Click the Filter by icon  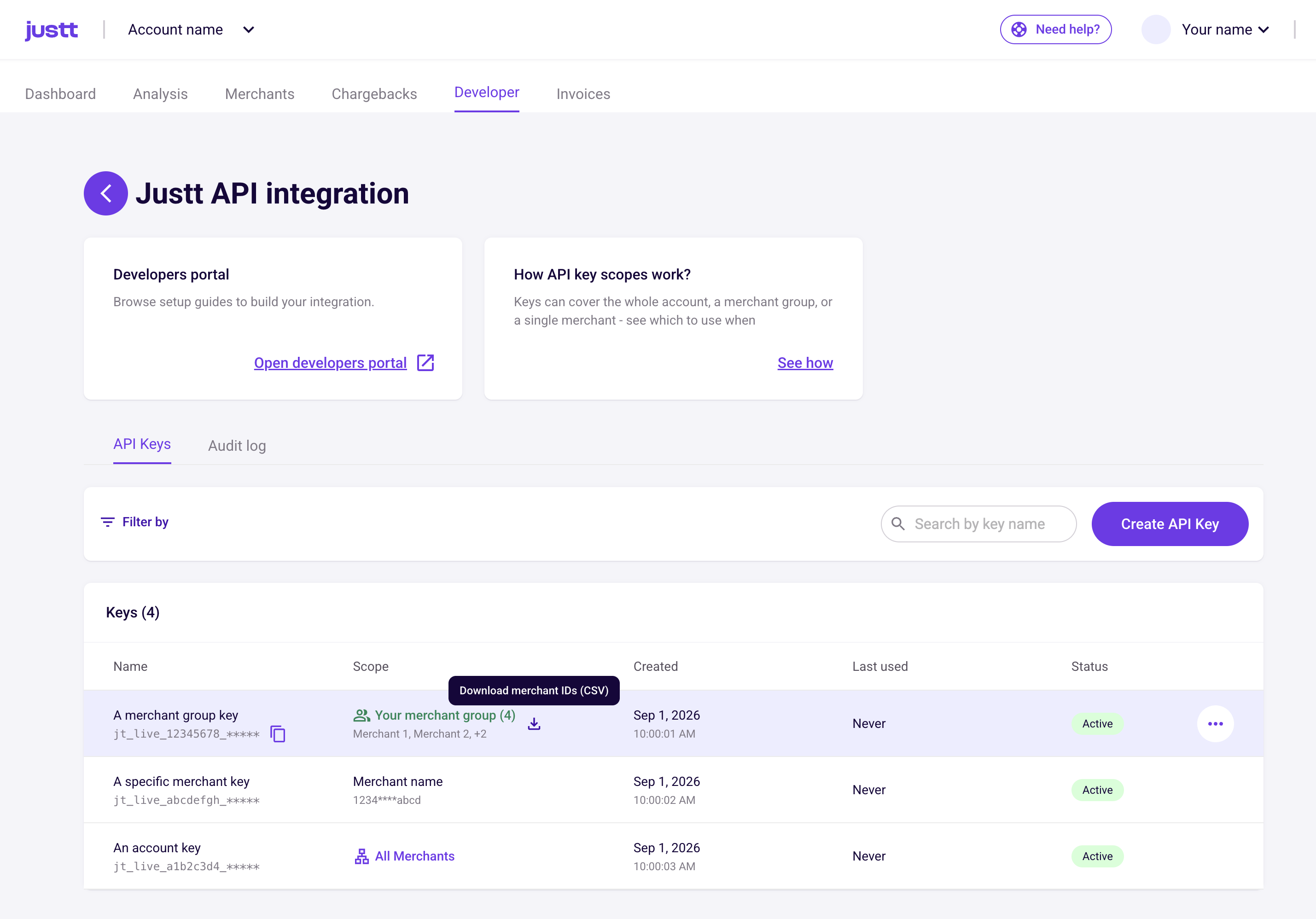click(107, 522)
